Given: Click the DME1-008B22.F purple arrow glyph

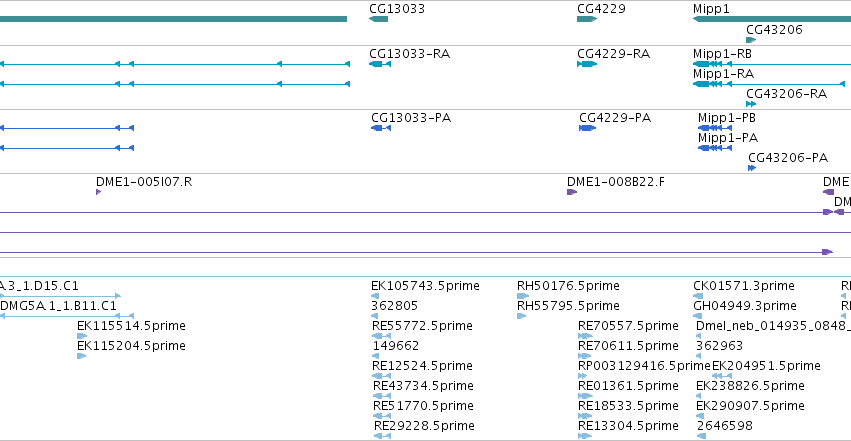Looking at the screenshot, I should [x=572, y=192].
